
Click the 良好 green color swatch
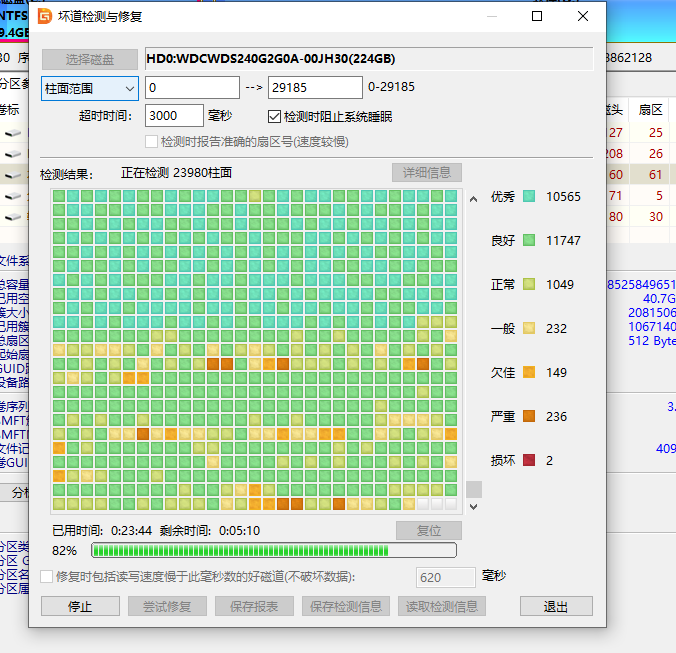tap(529, 240)
